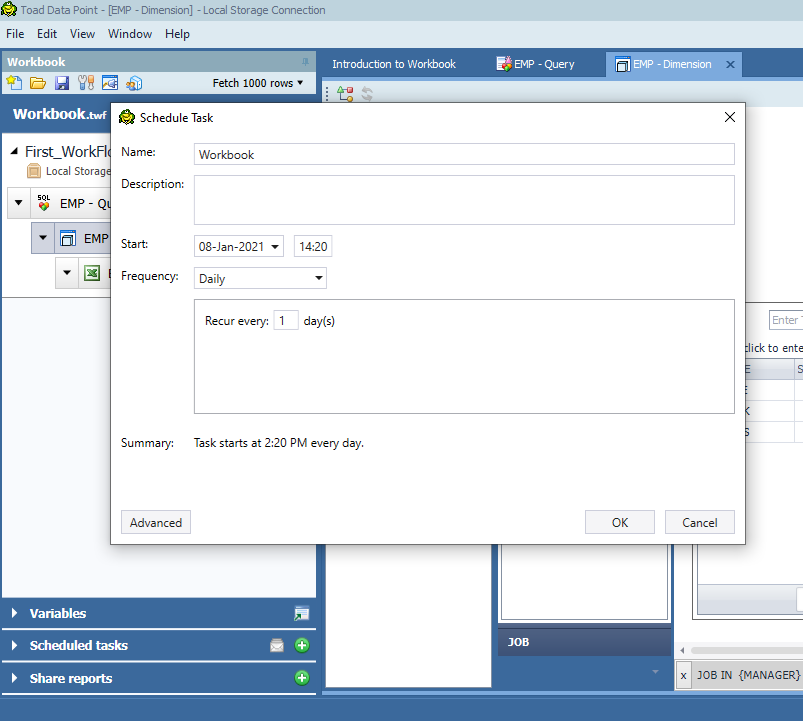Confirm the schedule with OK
This screenshot has width=803, height=721.
620,522
